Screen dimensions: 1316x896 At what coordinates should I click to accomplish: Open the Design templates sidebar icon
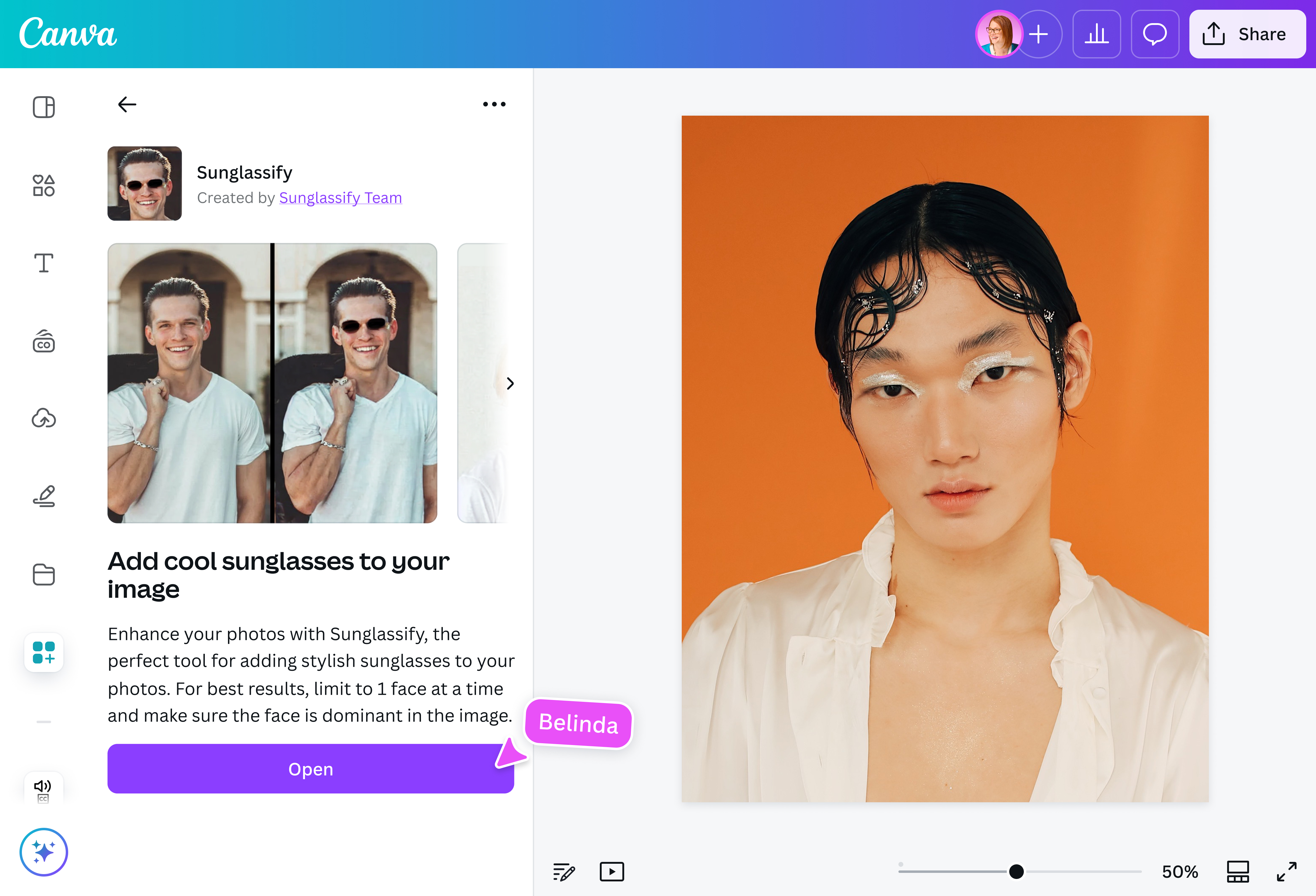(44, 107)
